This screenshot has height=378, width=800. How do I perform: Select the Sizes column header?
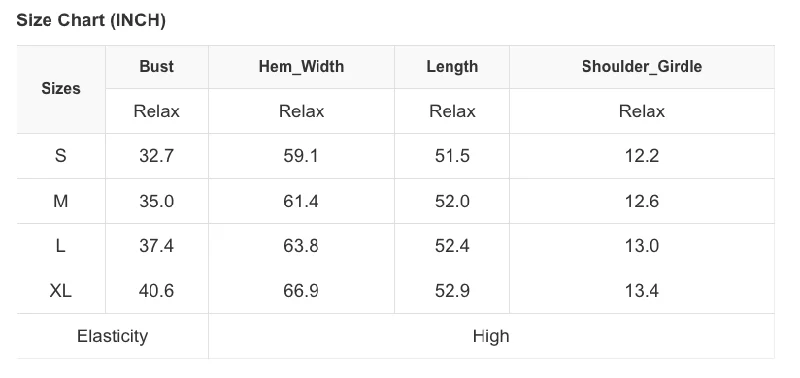pos(61,89)
